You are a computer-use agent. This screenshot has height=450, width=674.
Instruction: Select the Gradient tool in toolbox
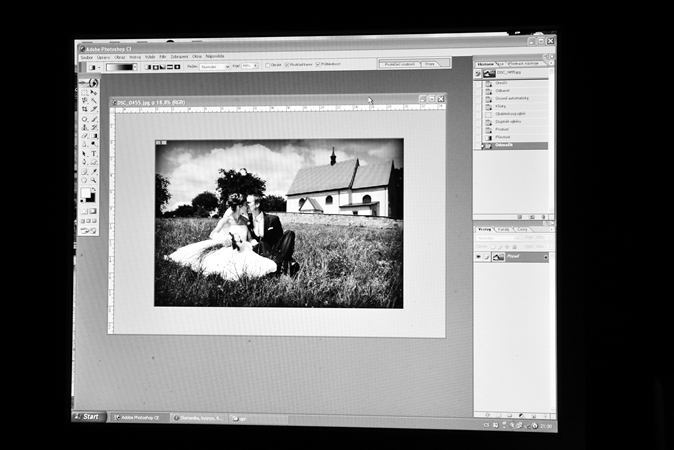tap(94, 135)
